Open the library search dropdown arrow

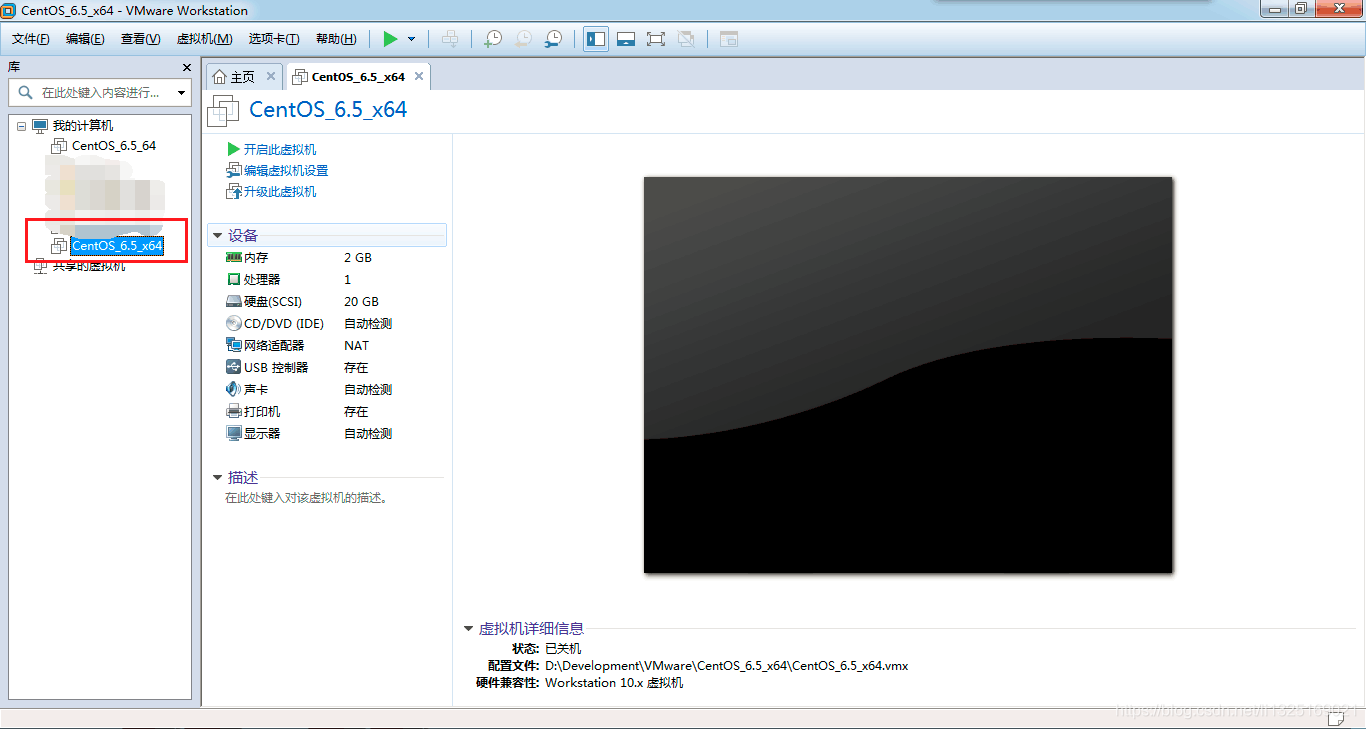point(181,93)
